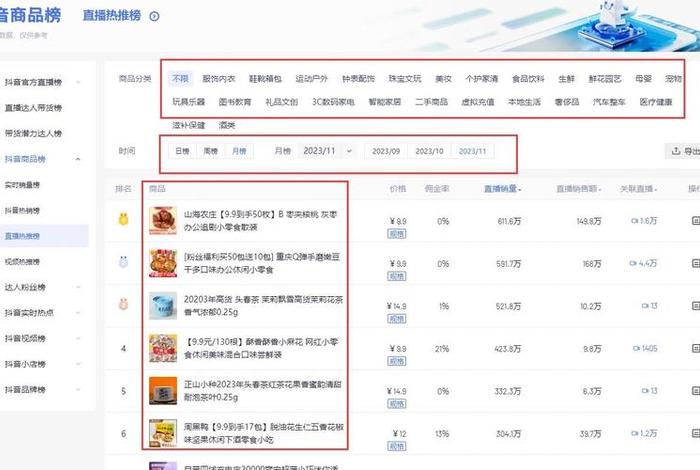Click the 规格 tag in the 正山小种 row
The width and height of the screenshot is (700, 470).
[x=396, y=403]
